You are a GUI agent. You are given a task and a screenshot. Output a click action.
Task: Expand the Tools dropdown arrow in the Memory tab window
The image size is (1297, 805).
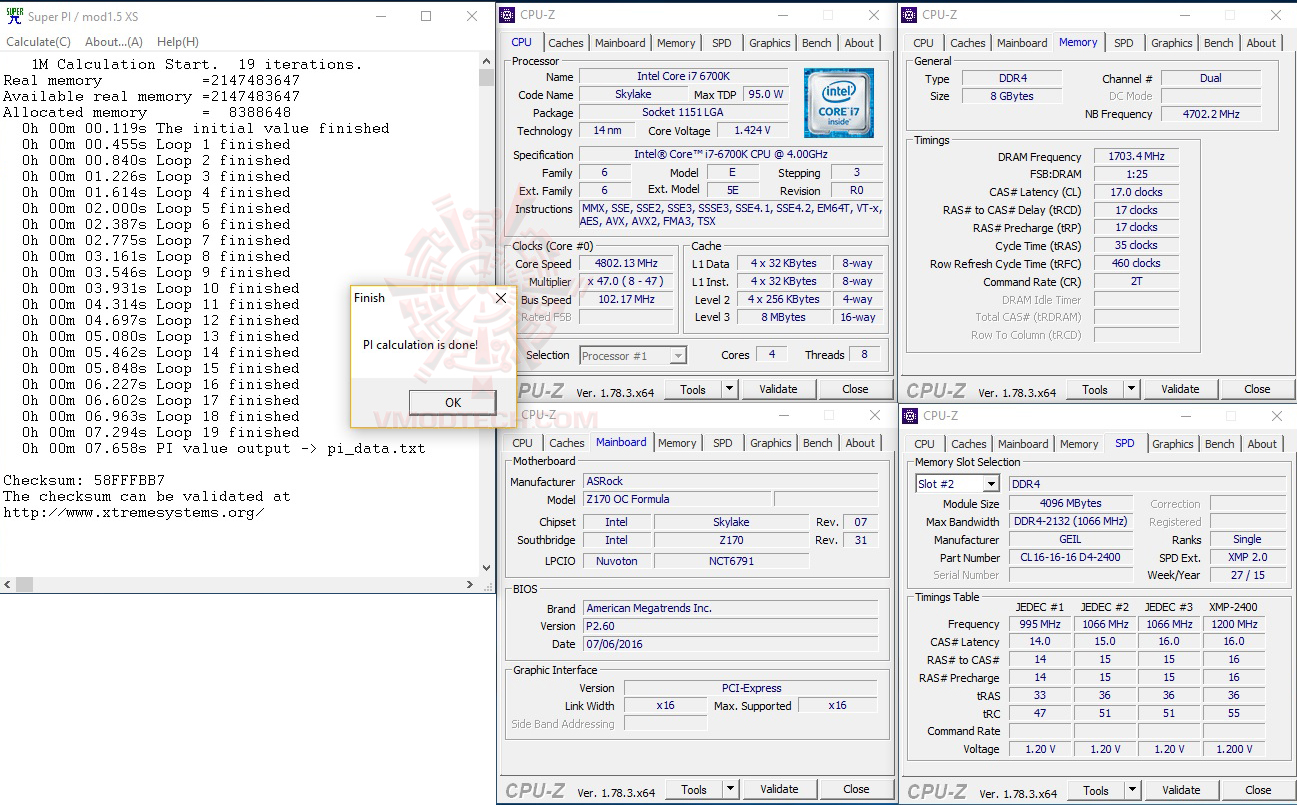(1131, 389)
